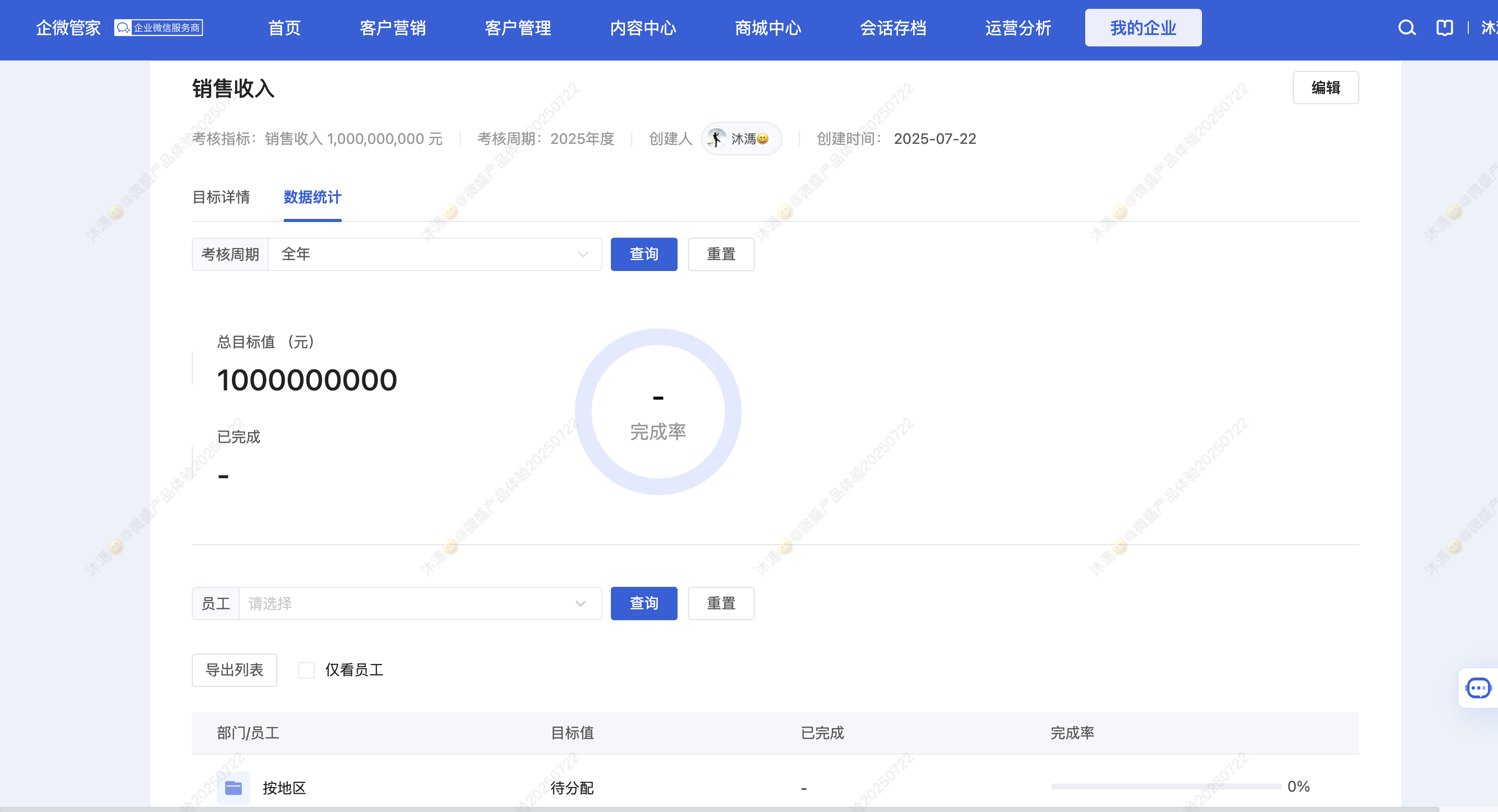
Task: Click the 0% completion rate value
Action: pyautogui.click(x=1298, y=786)
